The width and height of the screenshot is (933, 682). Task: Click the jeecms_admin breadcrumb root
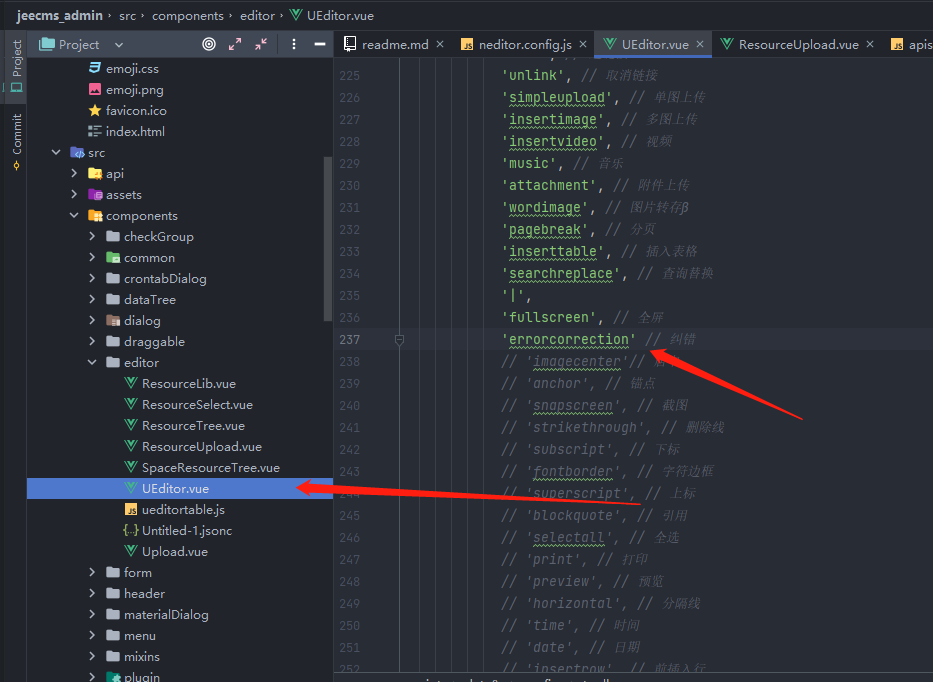click(x=59, y=16)
